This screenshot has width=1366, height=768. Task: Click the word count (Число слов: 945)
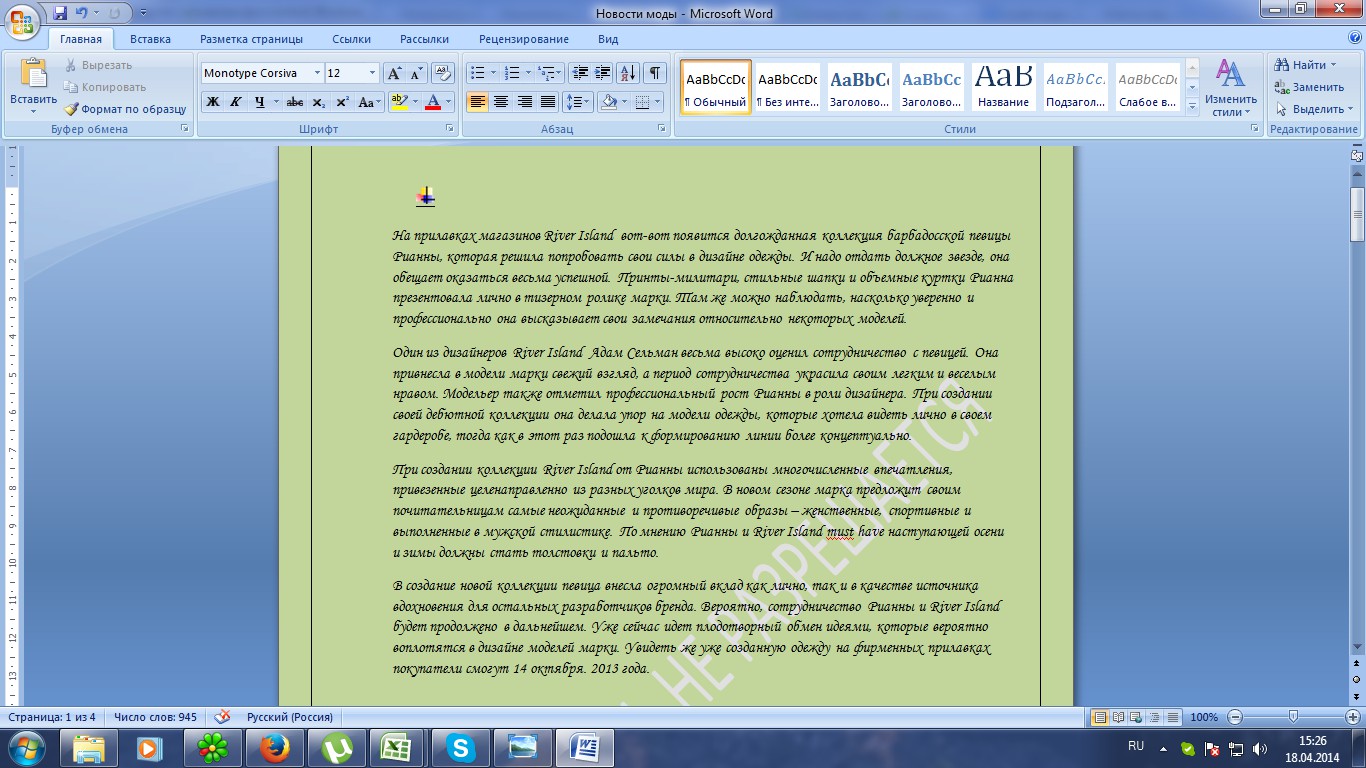click(x=155, y=717)
